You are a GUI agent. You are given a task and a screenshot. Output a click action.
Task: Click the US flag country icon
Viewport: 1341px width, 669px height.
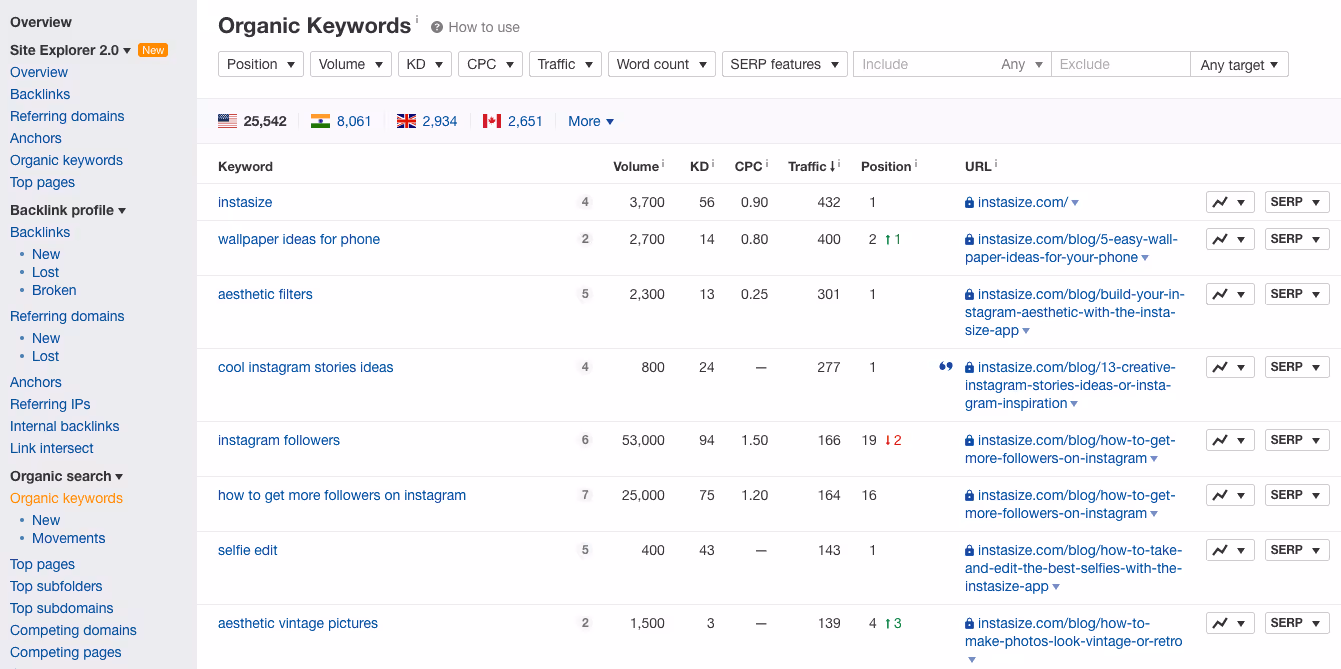click(228, 121)
